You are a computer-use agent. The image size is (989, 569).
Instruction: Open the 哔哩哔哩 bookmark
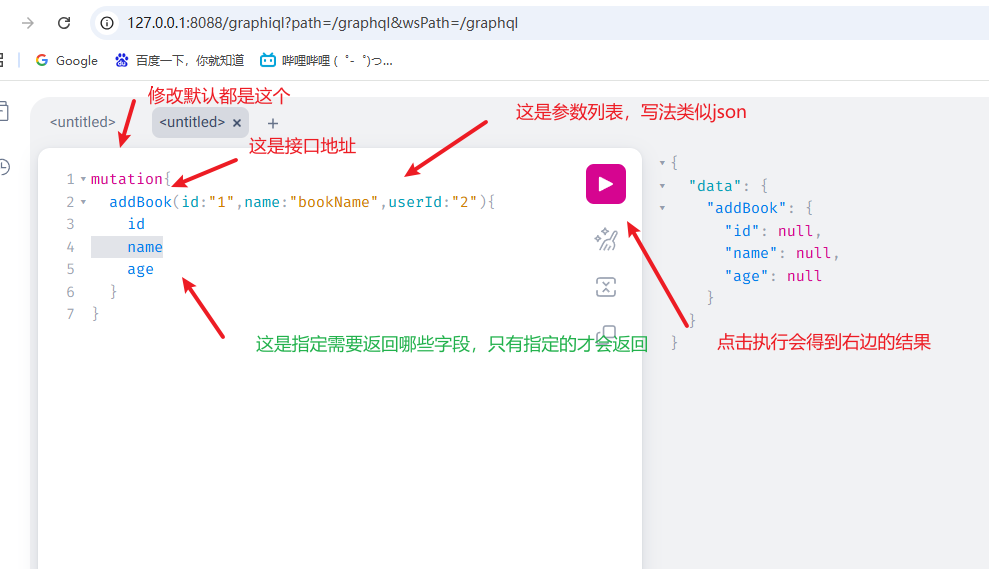pos(326,61)
